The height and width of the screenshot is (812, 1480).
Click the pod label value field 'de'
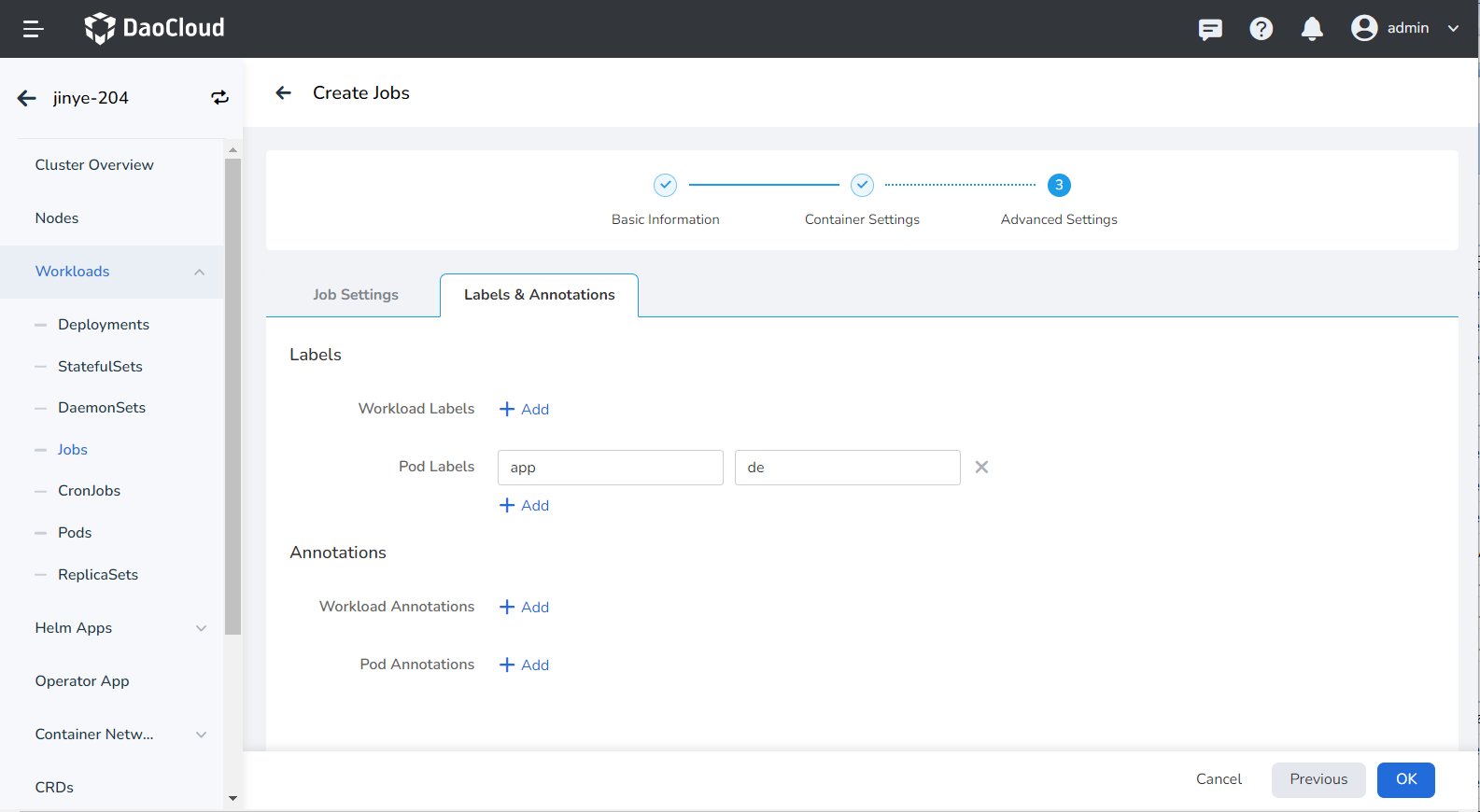(x=847, y=468)
